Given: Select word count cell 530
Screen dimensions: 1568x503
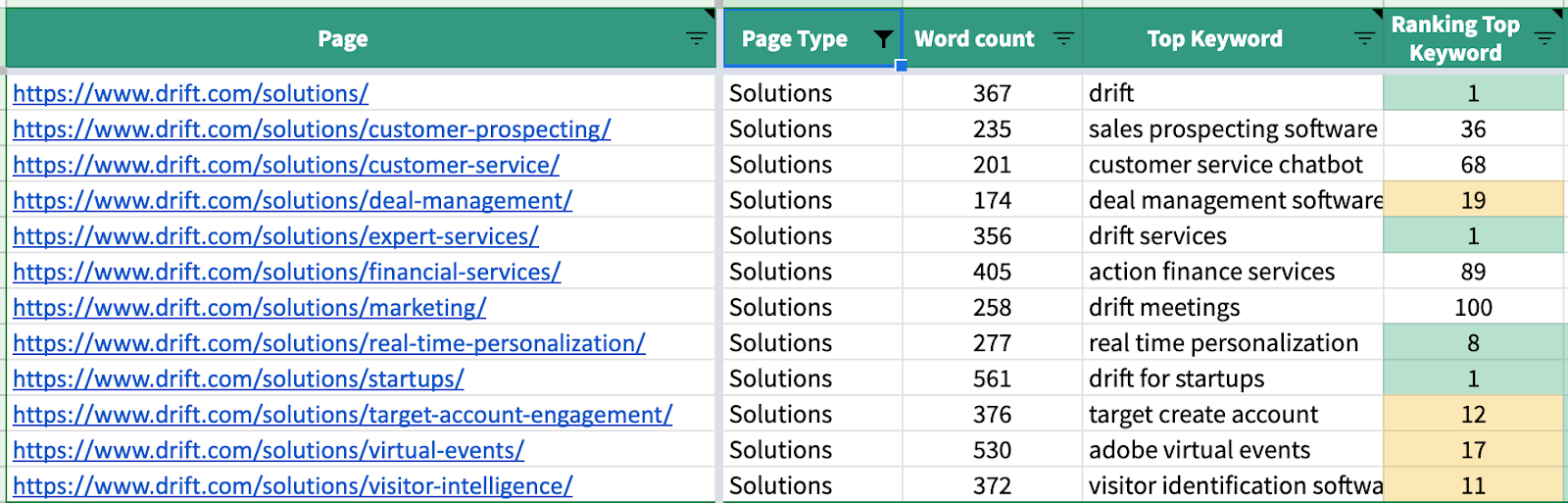Looking at the screenshot, I should tap(992, 450).
